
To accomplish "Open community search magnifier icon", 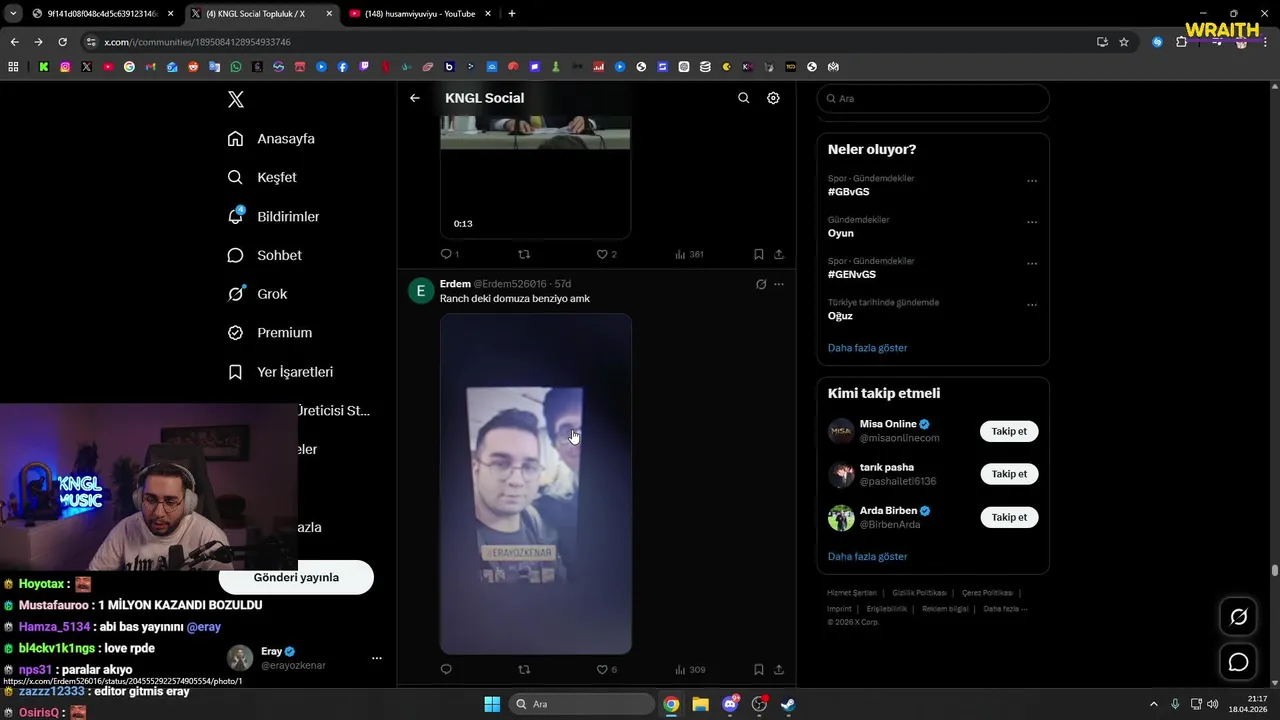I will 743,98.
